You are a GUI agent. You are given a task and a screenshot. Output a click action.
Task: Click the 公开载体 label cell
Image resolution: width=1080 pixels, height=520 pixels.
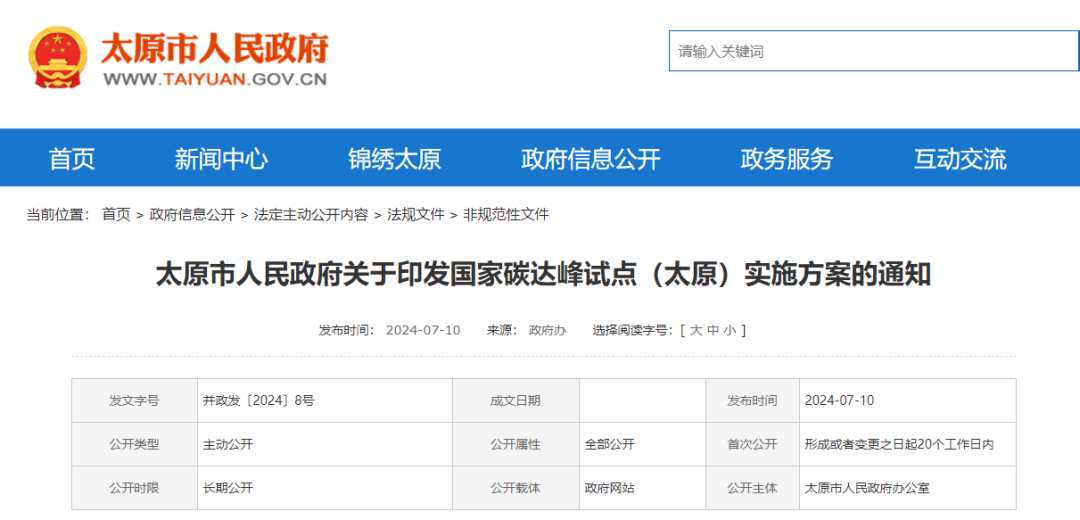(x=516, y=488)
